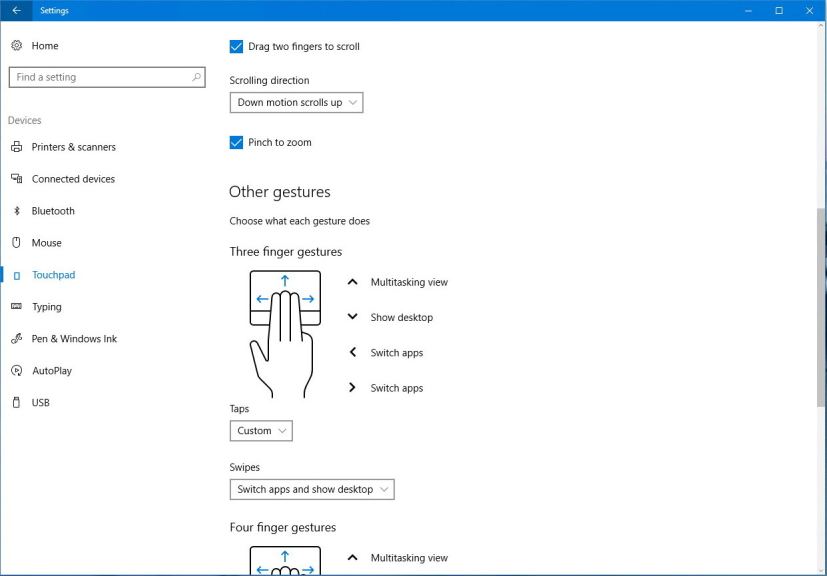Click the search magnifier icon
827x576 pixels.
(x=196, y=77)
